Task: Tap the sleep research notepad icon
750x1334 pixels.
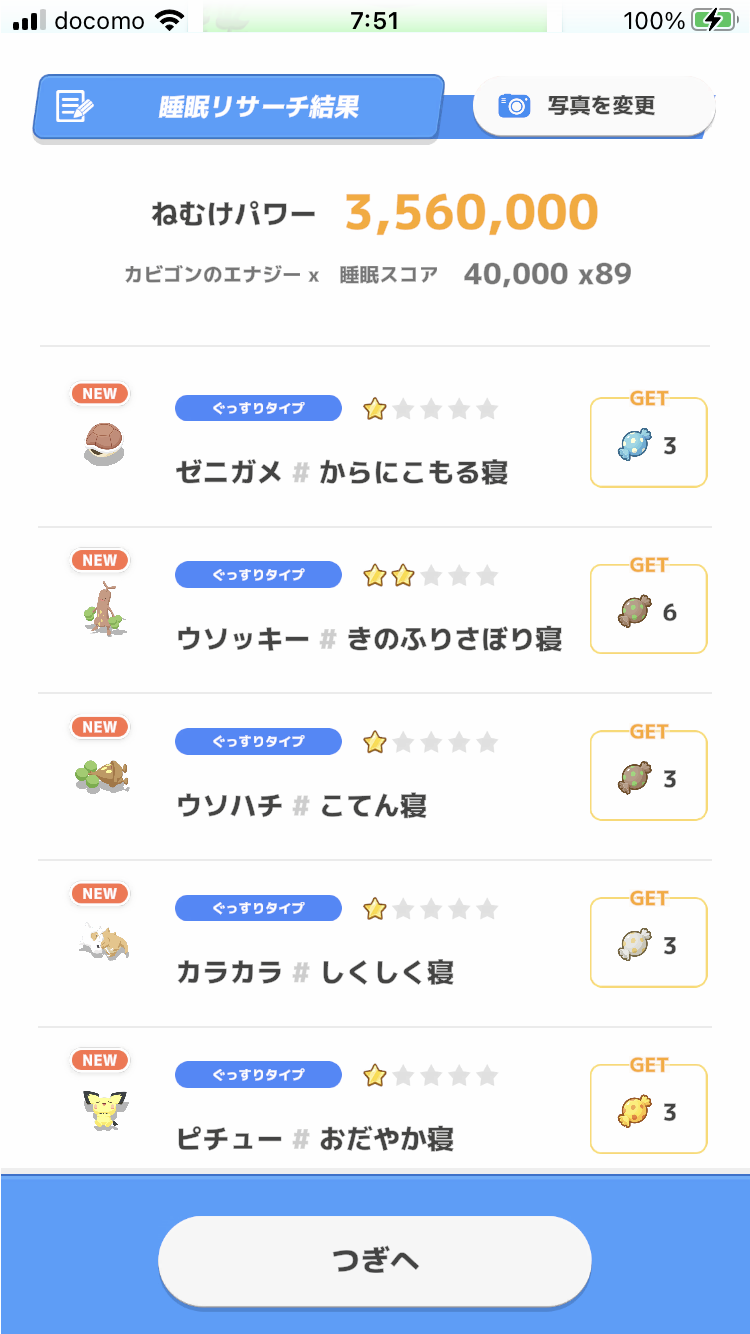Action: click(74, 106)
